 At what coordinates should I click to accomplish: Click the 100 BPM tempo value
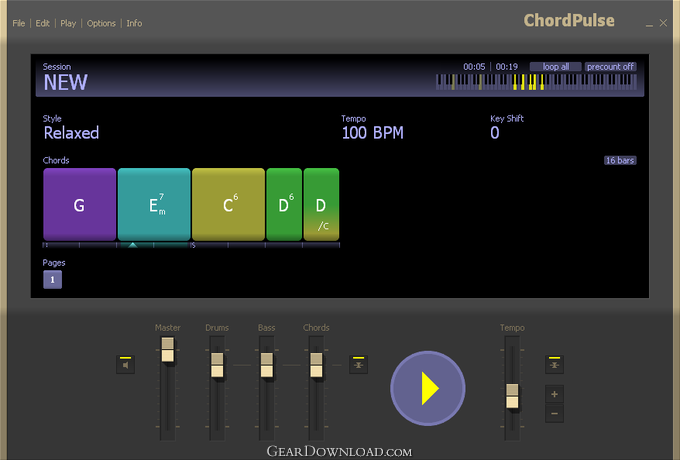point(373,133)
